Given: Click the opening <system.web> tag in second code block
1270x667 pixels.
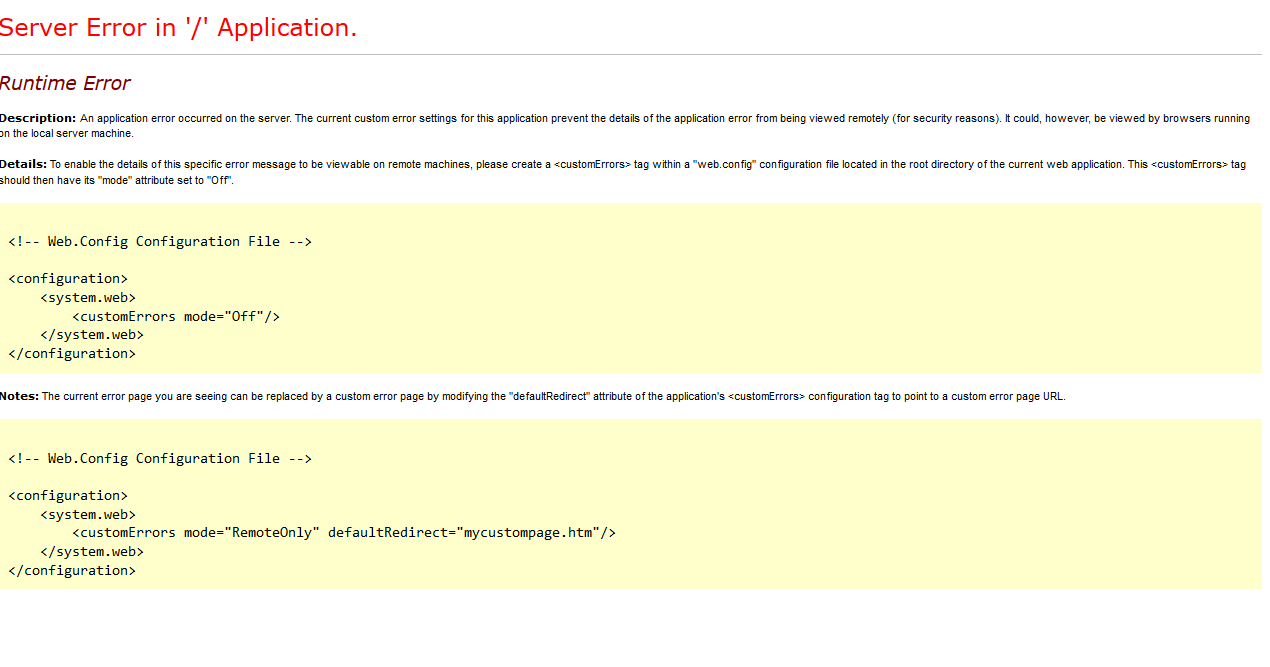Looking at the screenshot, I should (88, 514).
